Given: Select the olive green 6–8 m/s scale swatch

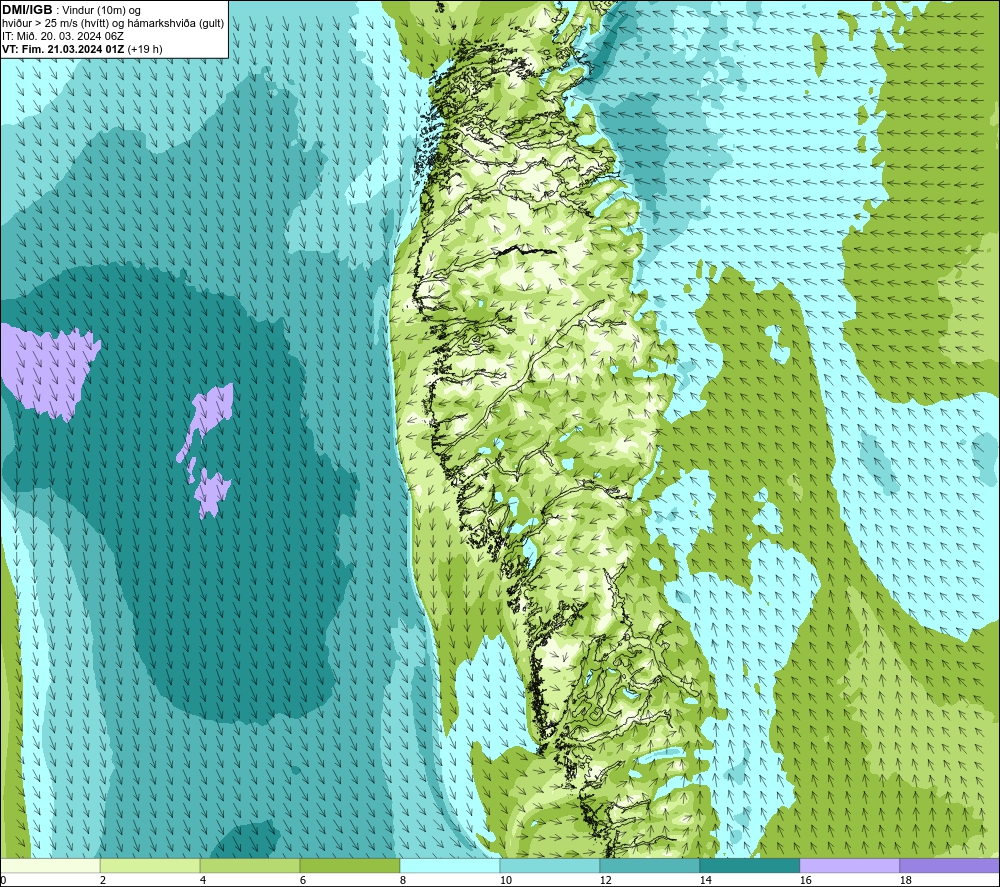Looking at the screenshot, I should [349, 865].
